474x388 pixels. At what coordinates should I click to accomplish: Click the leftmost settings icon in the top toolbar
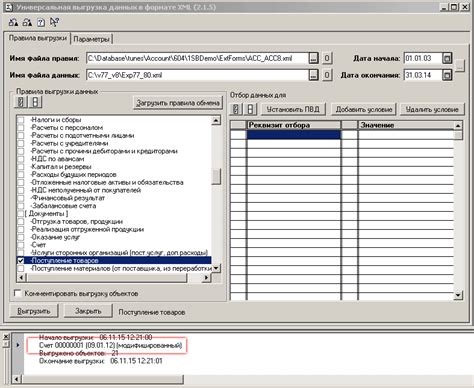[14, 22]
